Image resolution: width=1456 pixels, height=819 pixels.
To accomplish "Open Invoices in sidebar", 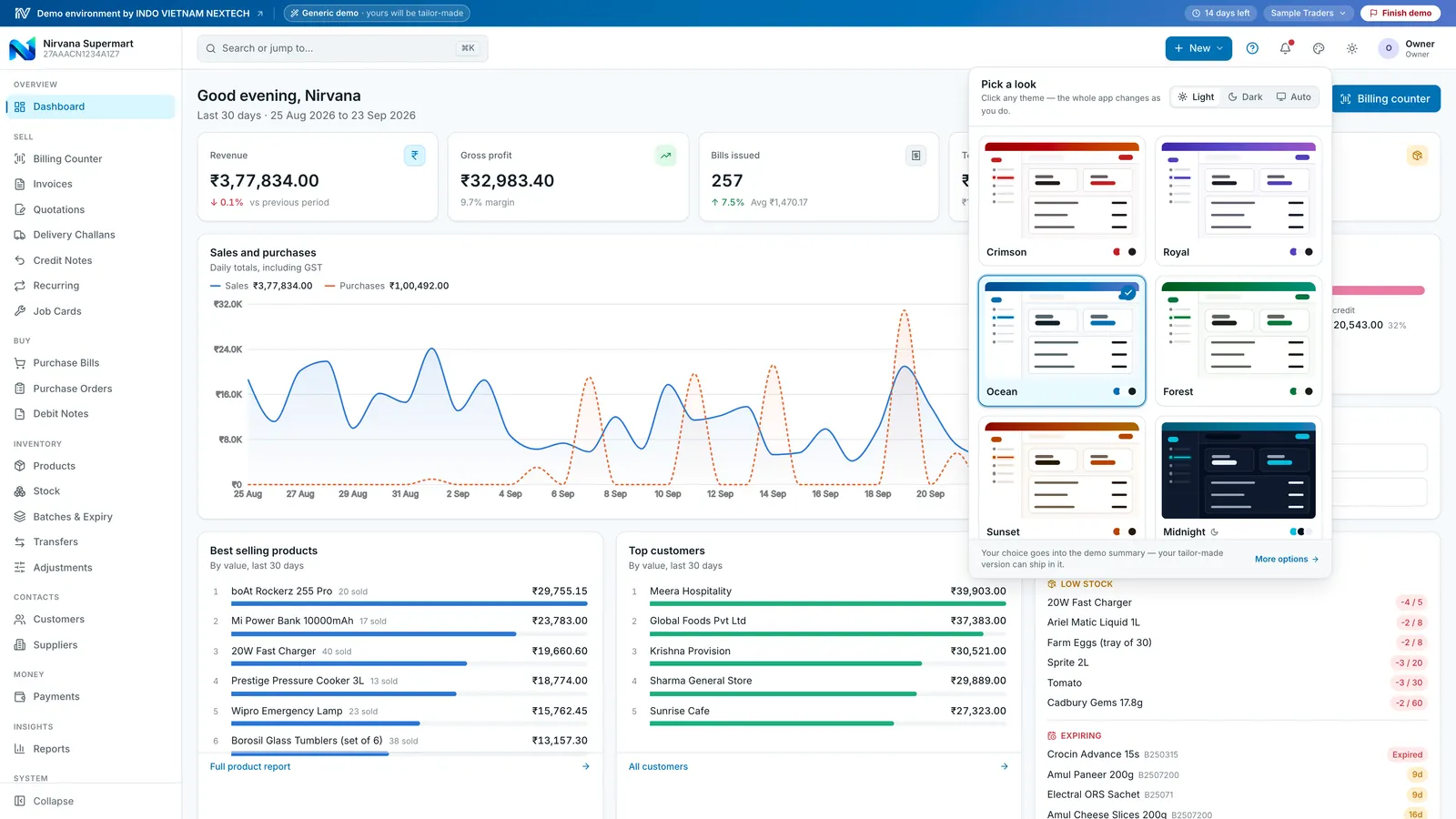I will click(90, 184).
